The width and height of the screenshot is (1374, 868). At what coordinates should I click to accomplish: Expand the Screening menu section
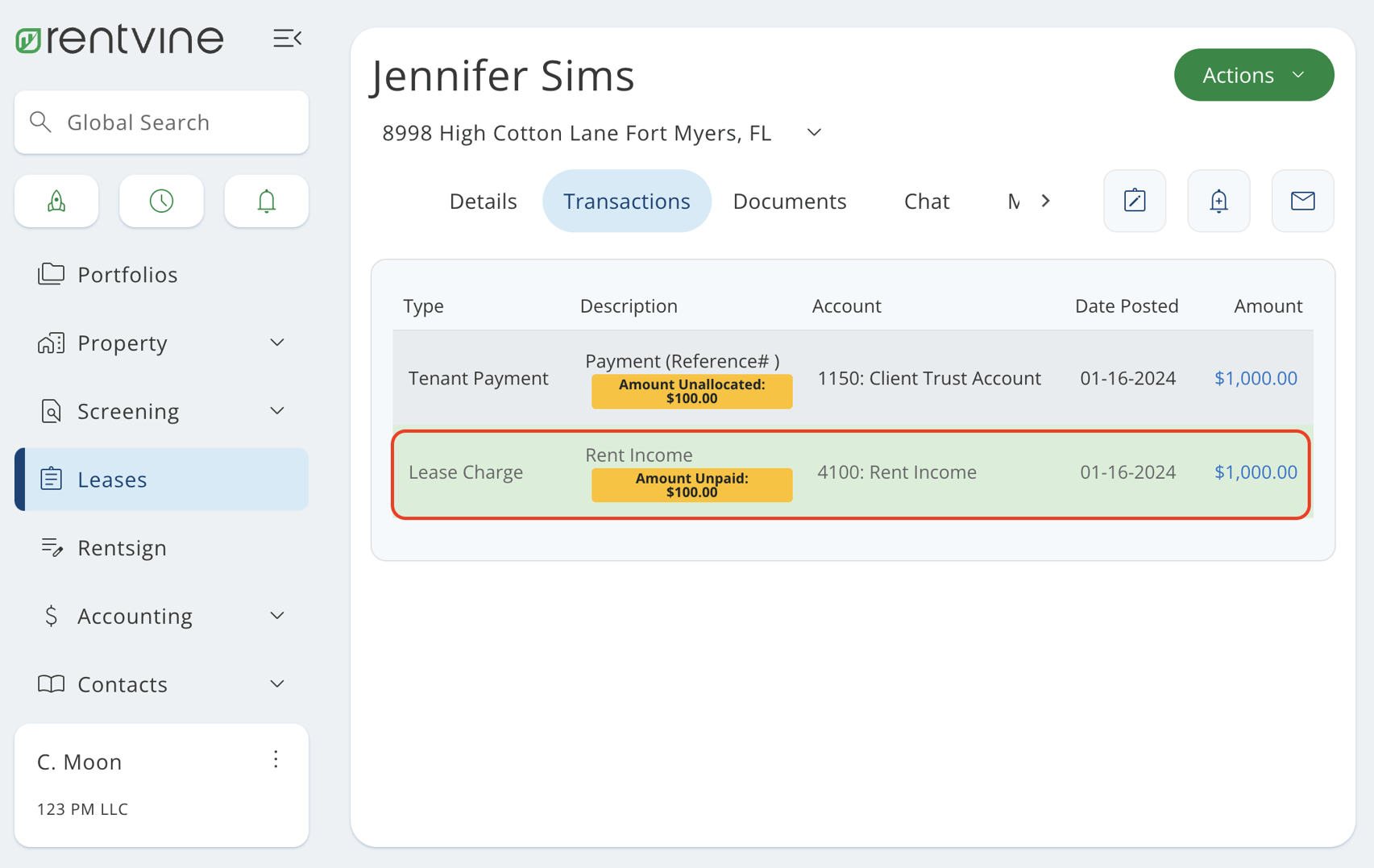(276, 411)
